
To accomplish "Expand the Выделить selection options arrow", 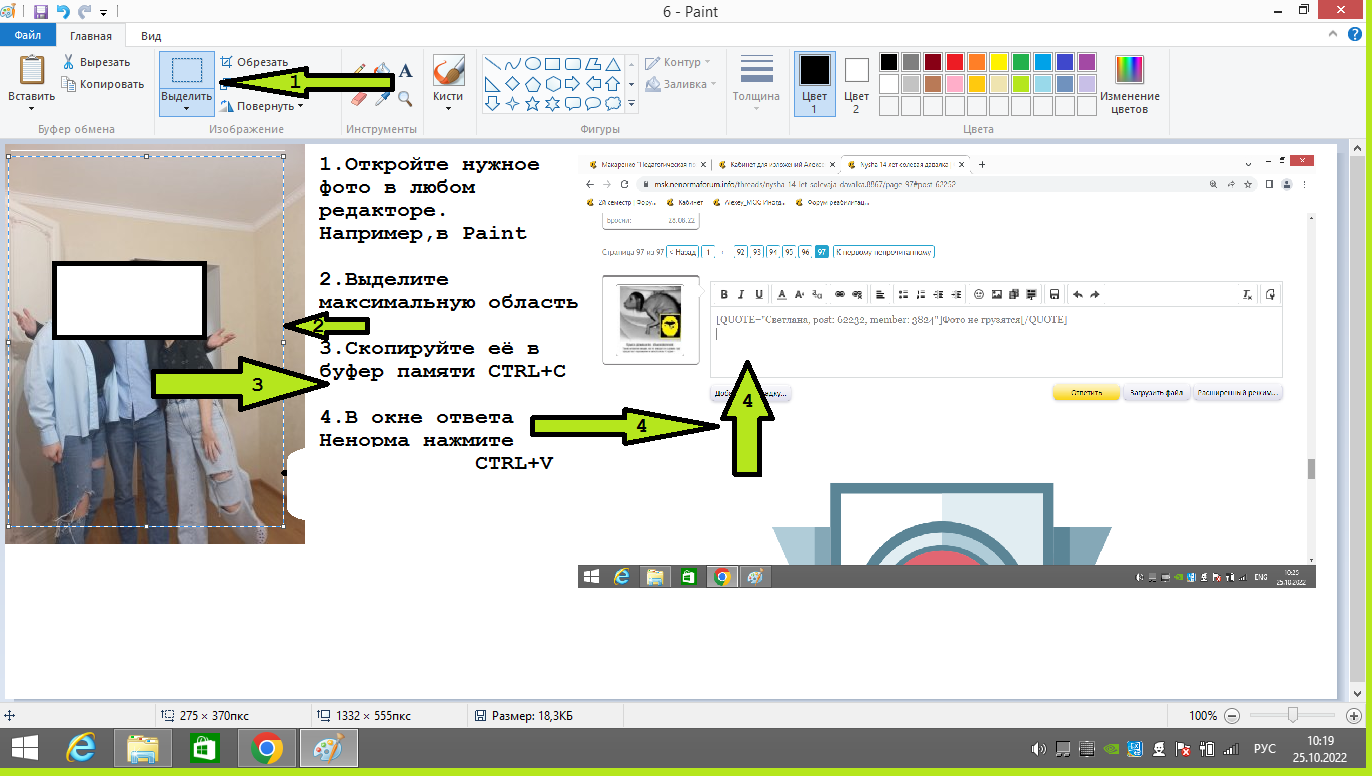I will [x=186, y=108].
